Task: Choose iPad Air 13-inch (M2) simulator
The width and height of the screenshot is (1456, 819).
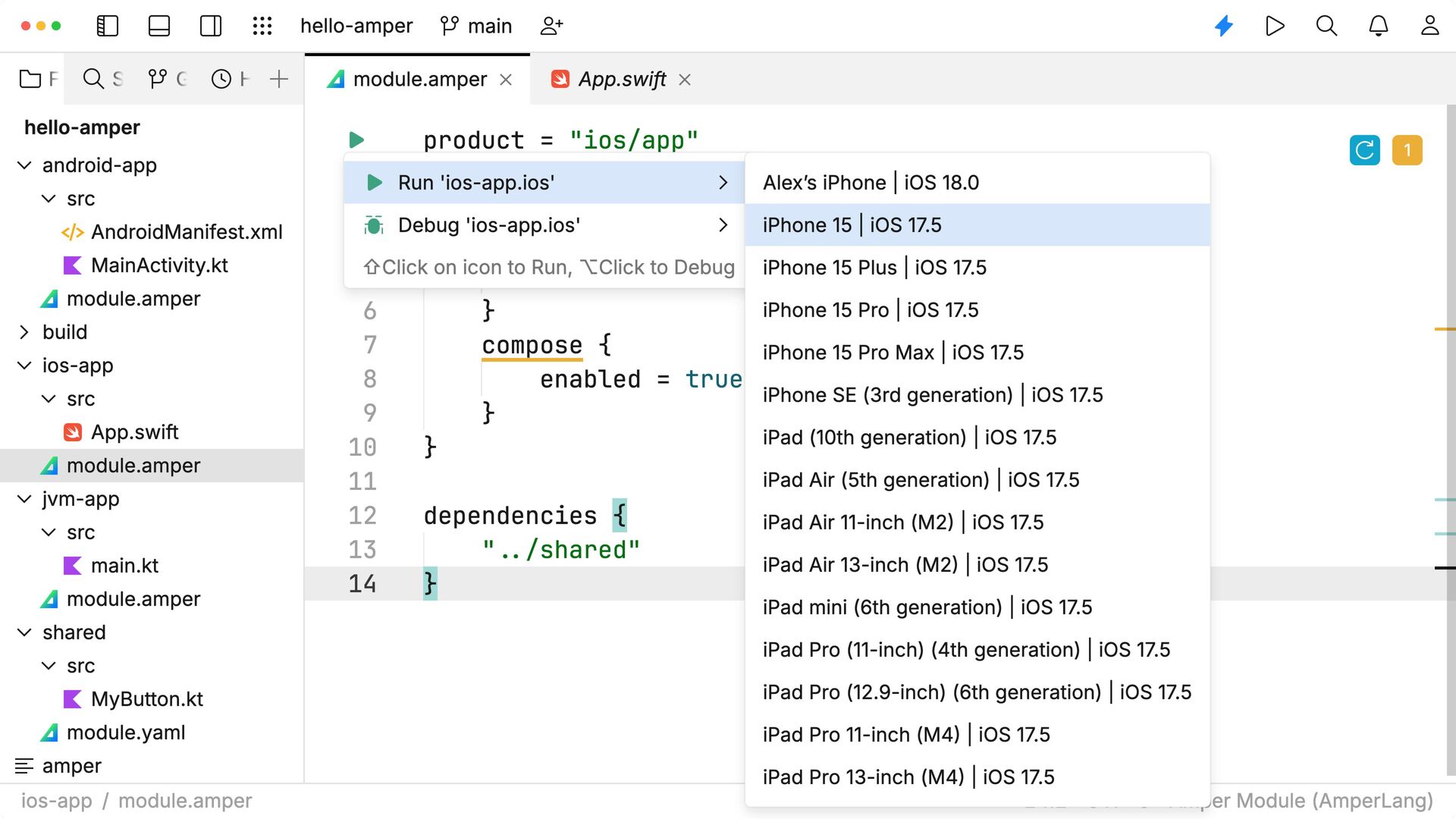Action: tap(977, 565)
